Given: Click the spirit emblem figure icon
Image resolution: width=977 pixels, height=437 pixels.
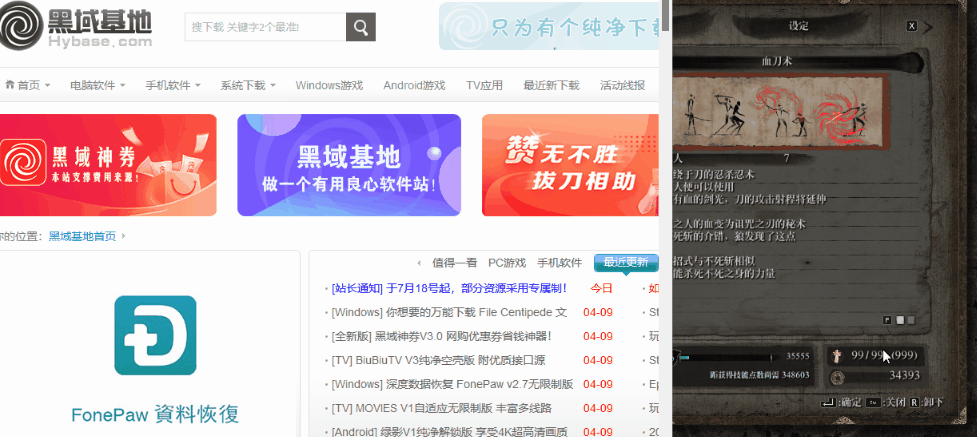Looking at the screenshot, I should (838, 356).
